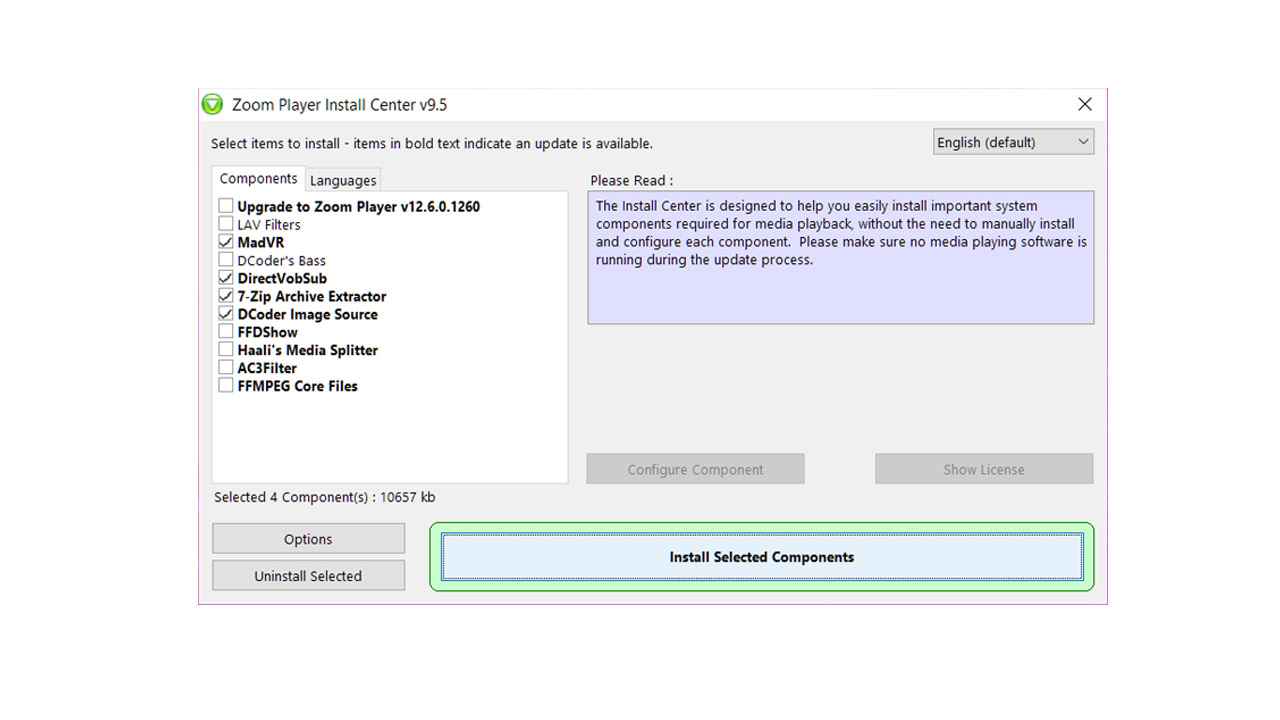Click the Configure Component button
The width and height of the screenshot is (1280, 720).
695,469
